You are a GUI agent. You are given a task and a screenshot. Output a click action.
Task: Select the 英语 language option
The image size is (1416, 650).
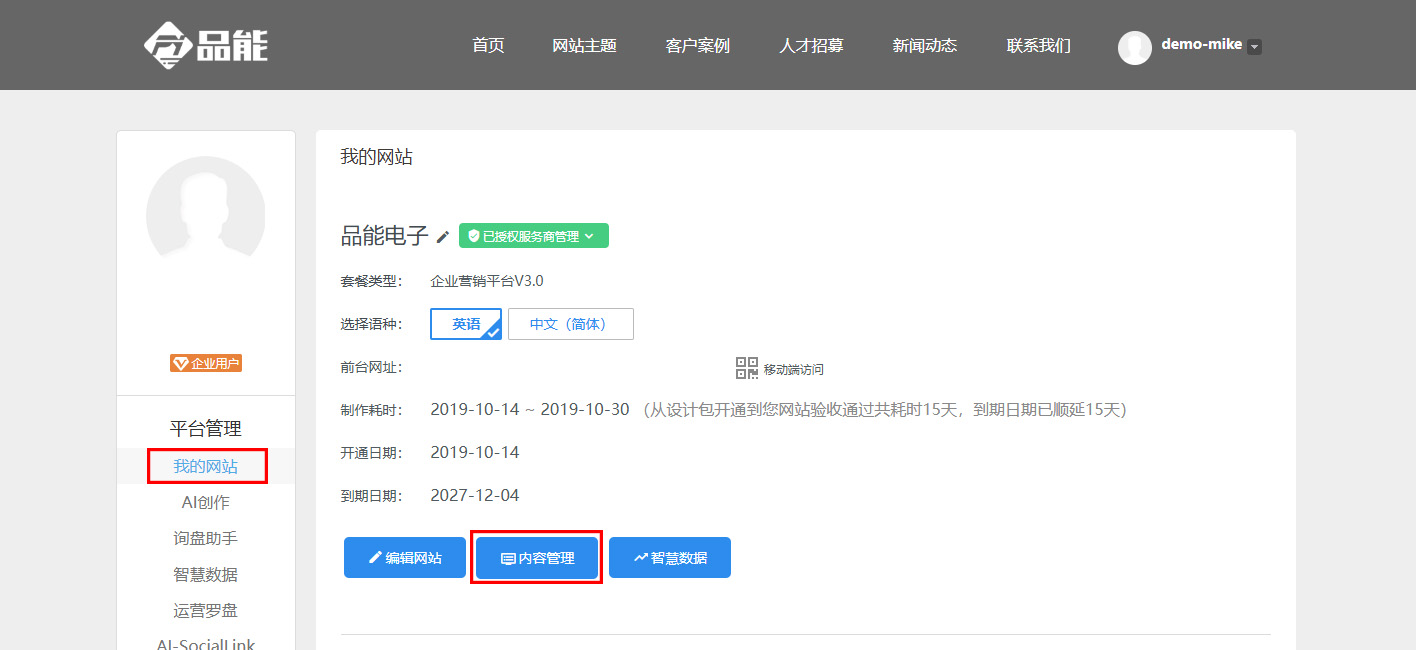(x=466, y=324)
